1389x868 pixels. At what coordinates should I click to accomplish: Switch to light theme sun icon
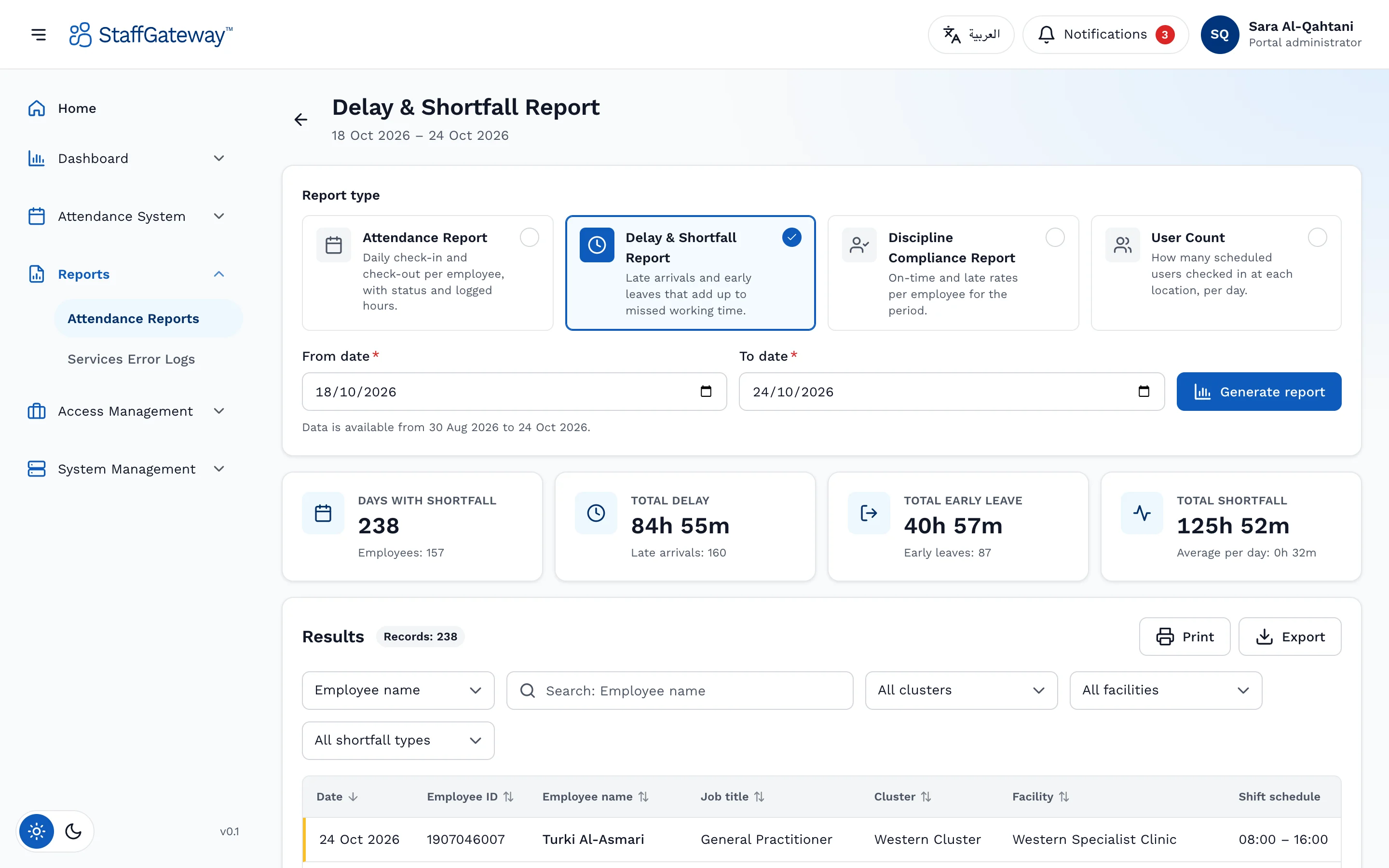coord(36,831)
